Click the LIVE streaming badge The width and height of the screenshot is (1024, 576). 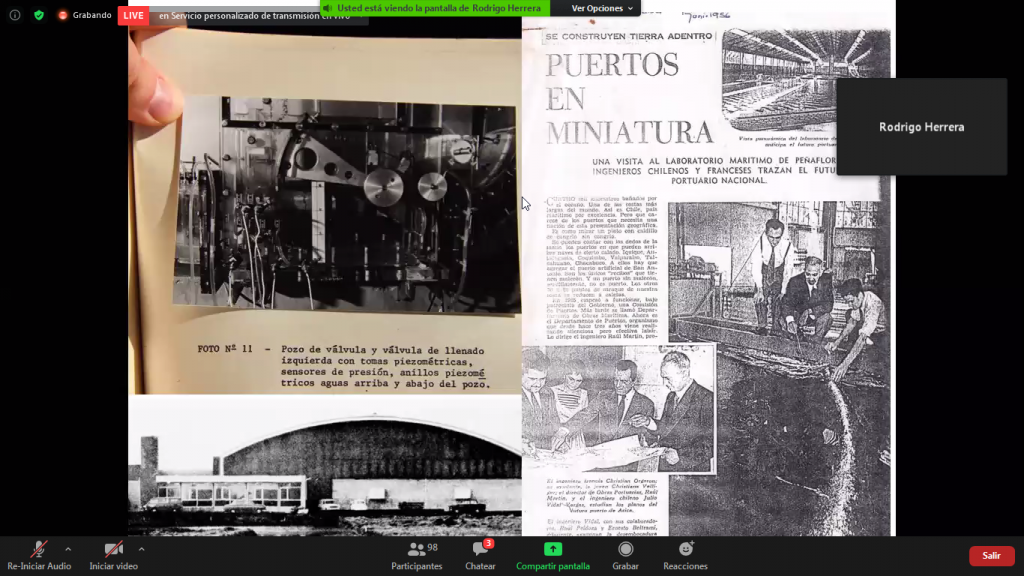[x=133, y=16]
